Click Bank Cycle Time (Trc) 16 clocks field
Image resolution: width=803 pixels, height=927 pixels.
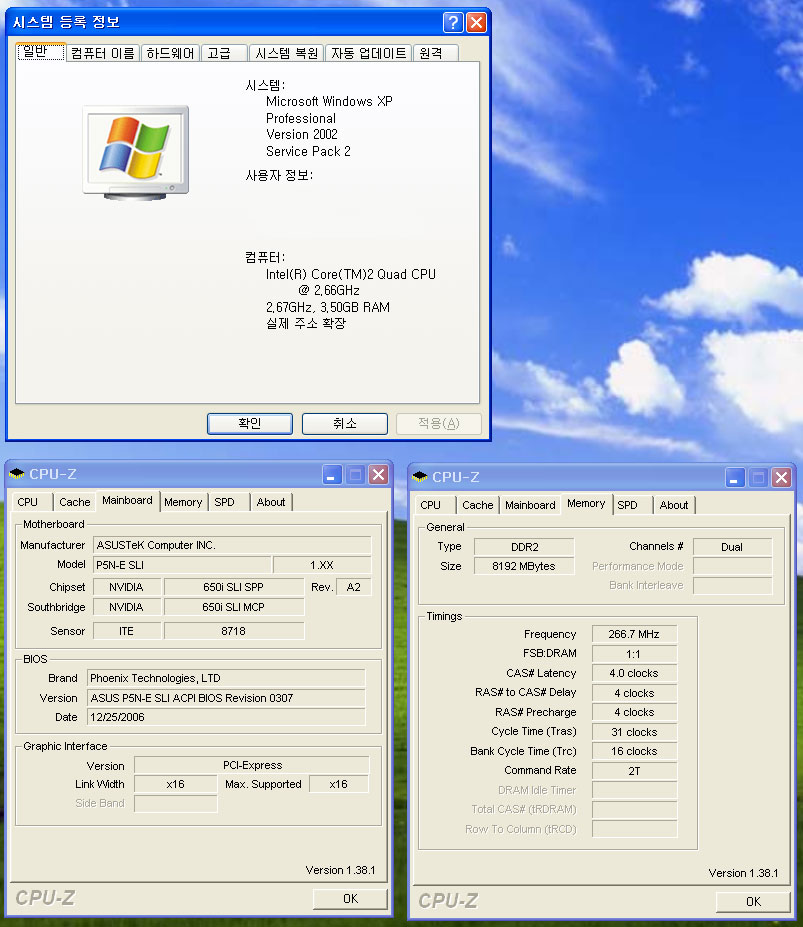click(634, 751)
